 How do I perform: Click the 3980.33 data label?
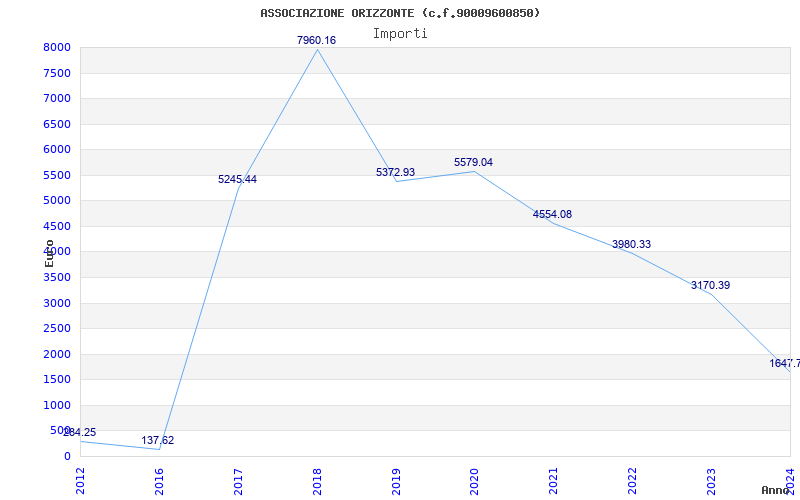pos(632,244)
